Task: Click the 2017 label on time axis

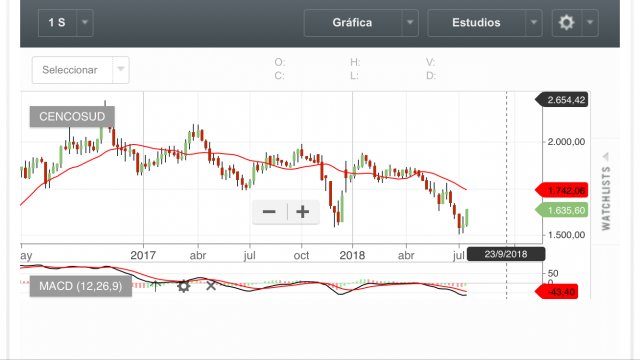Action: click(143, 256)
